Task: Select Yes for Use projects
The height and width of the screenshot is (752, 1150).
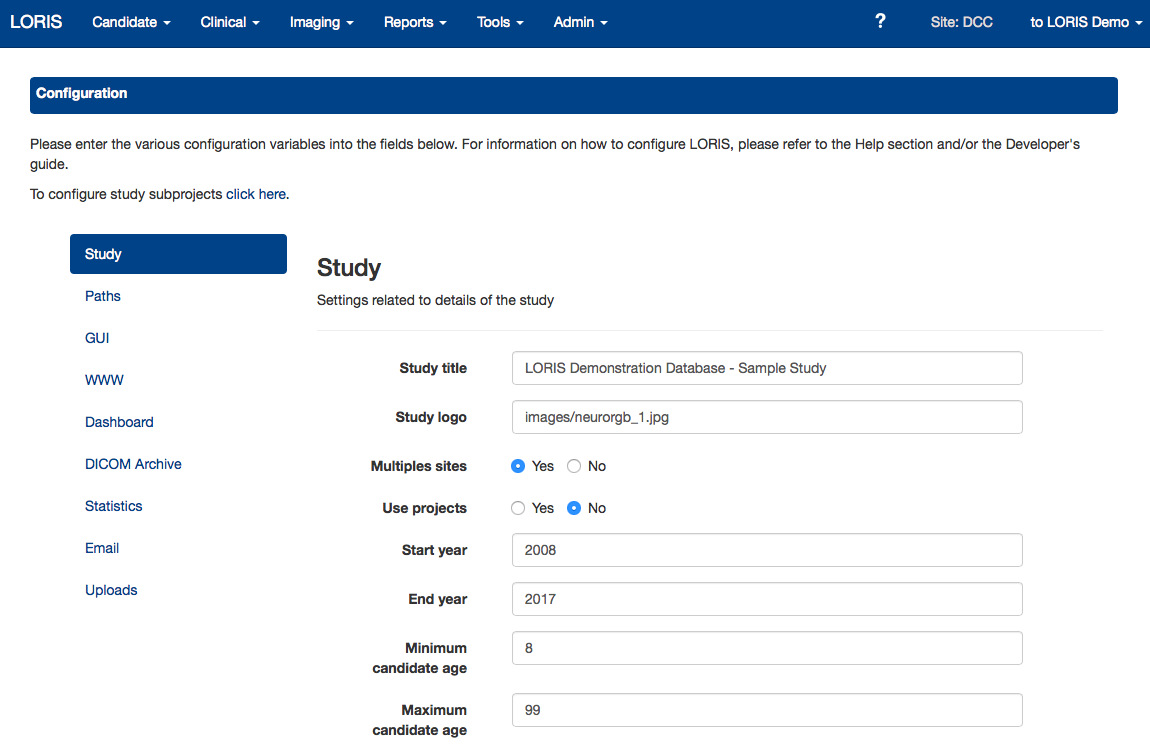Action: click(x=518, y=508)
